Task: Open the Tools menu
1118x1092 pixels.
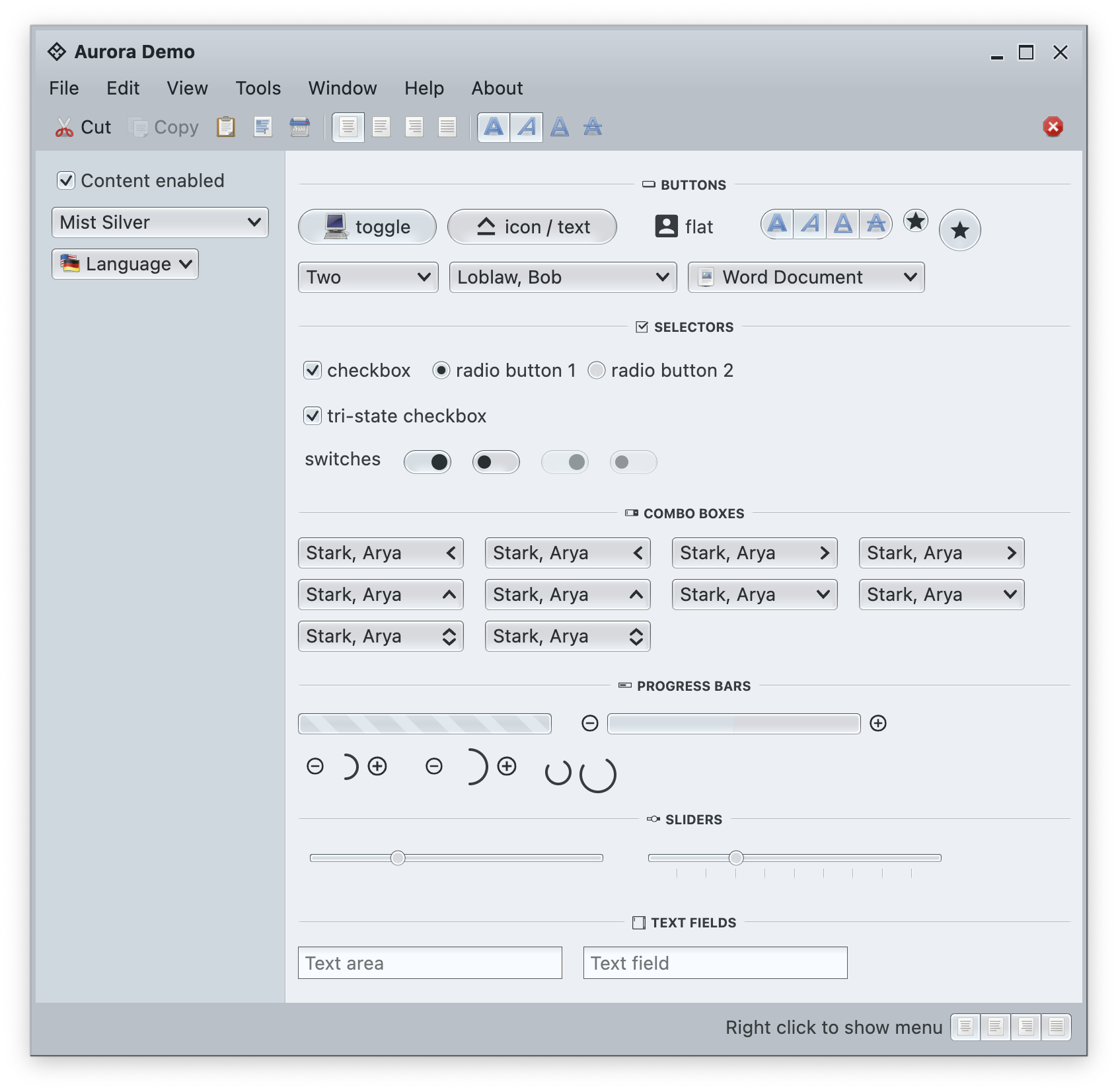Action: 258,88
